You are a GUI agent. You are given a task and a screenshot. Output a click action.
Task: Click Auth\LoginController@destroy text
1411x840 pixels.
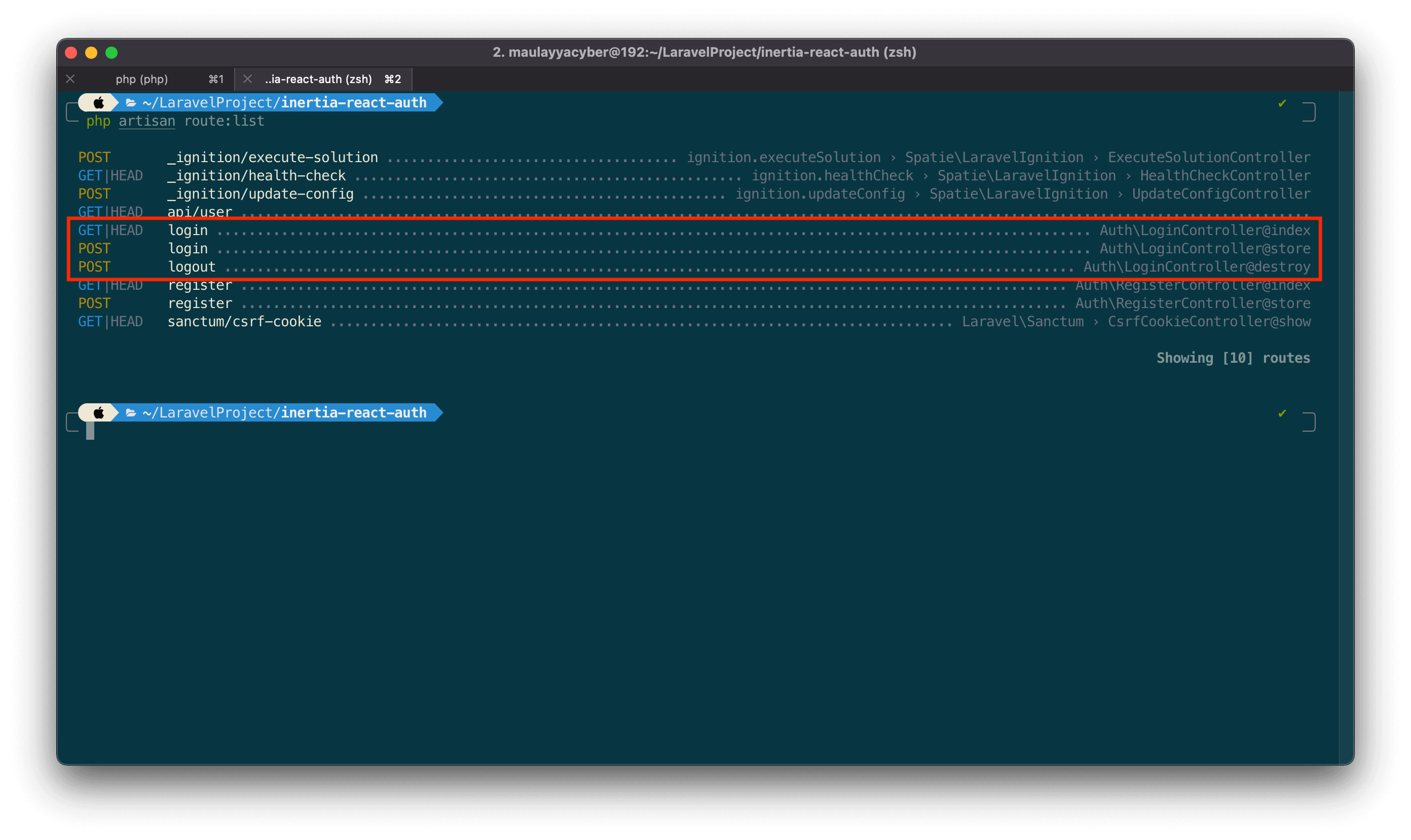coord(1197,266)
